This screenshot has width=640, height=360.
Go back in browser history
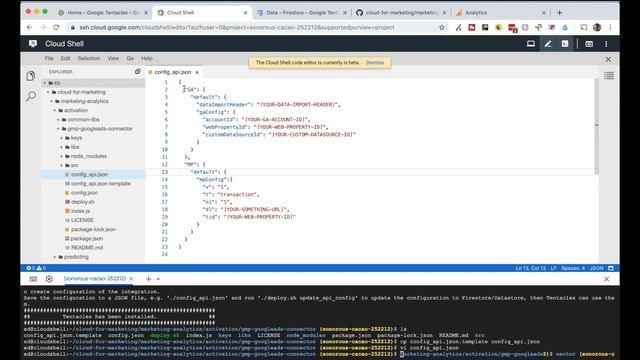[x=29, y=27]
